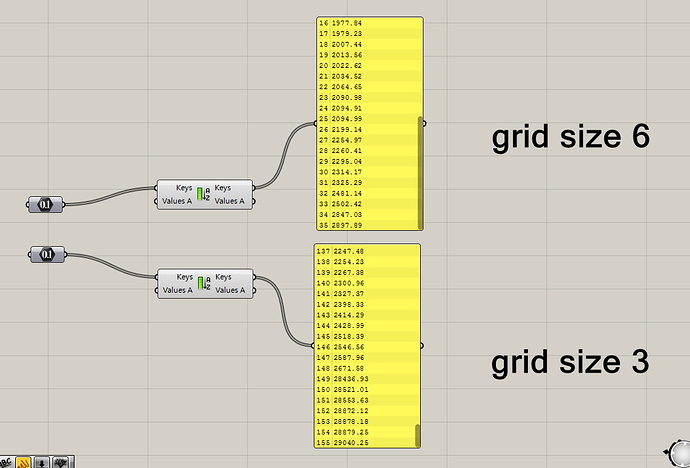
Task: Toggle the yellow profiler widget icon
Action: (x=23, y=463)
